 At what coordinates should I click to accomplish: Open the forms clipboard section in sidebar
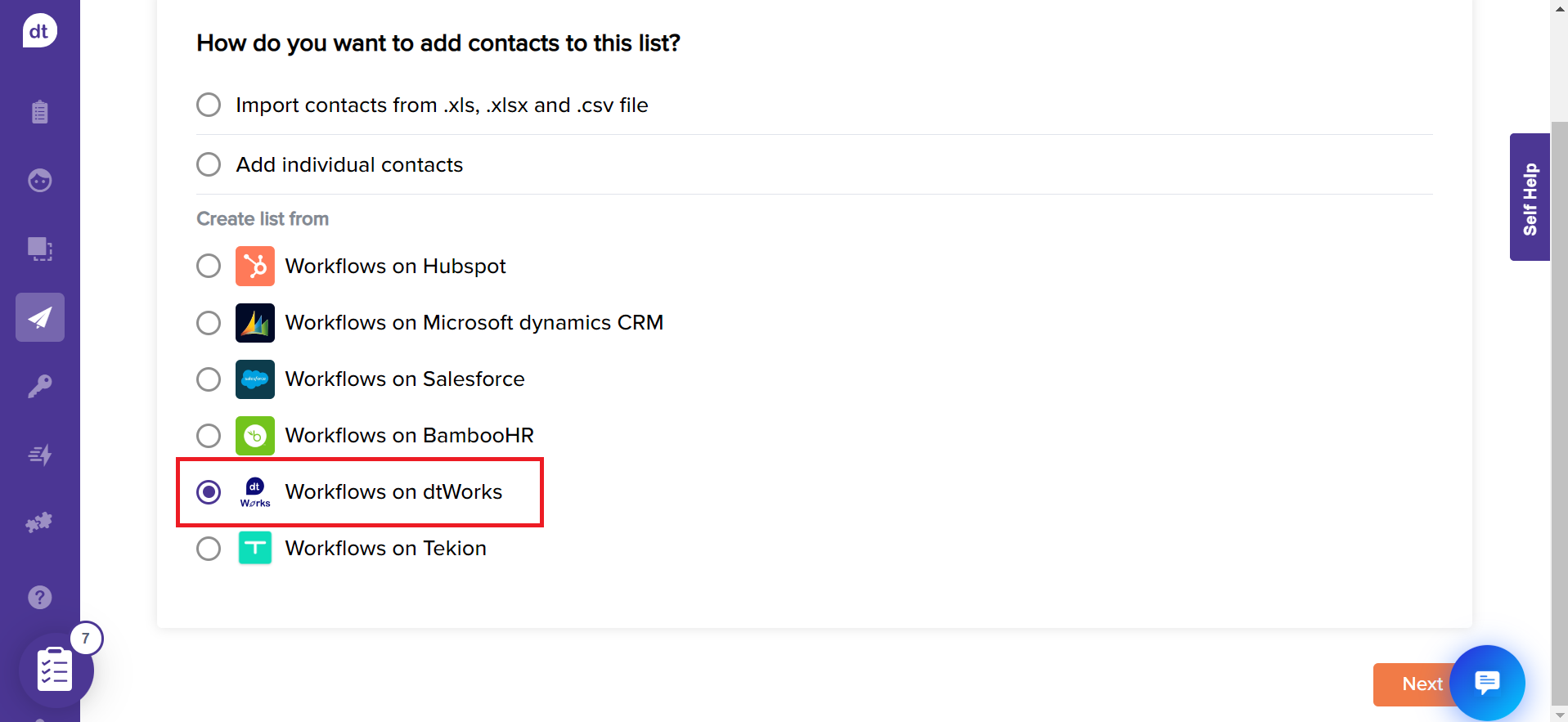(x=38, y=112)
